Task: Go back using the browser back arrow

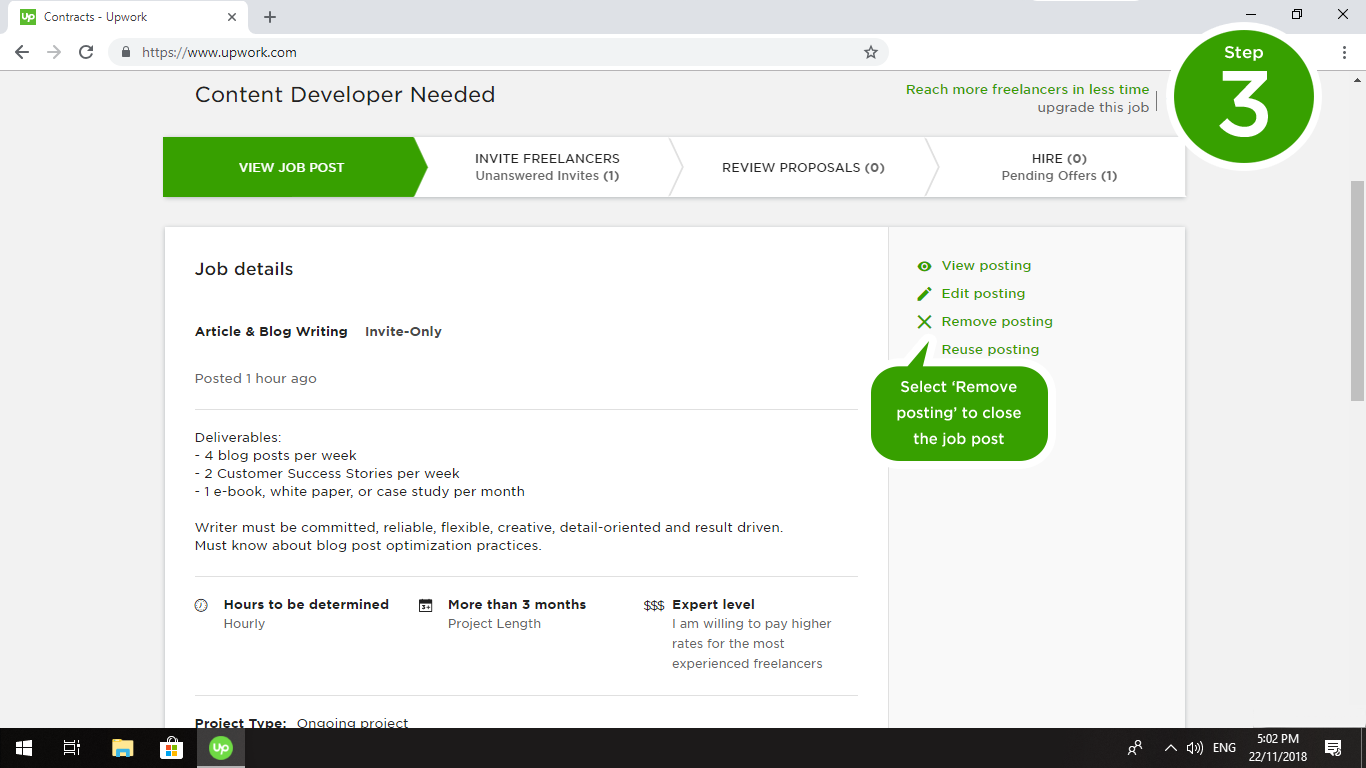Action: 22,52
